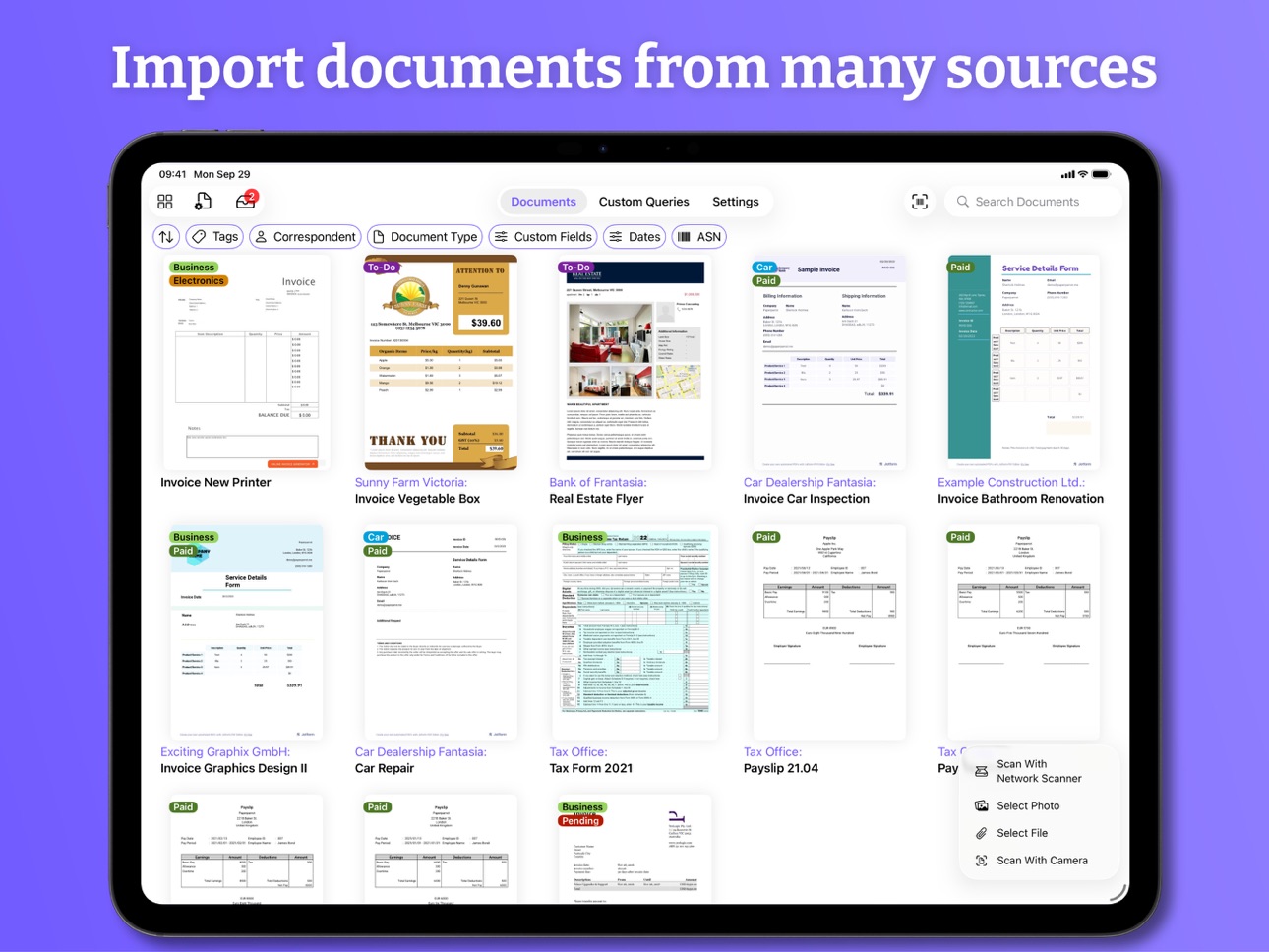Open the ASN filter
The width and height of the screenshot is (1269, 952).
(699, 237)
